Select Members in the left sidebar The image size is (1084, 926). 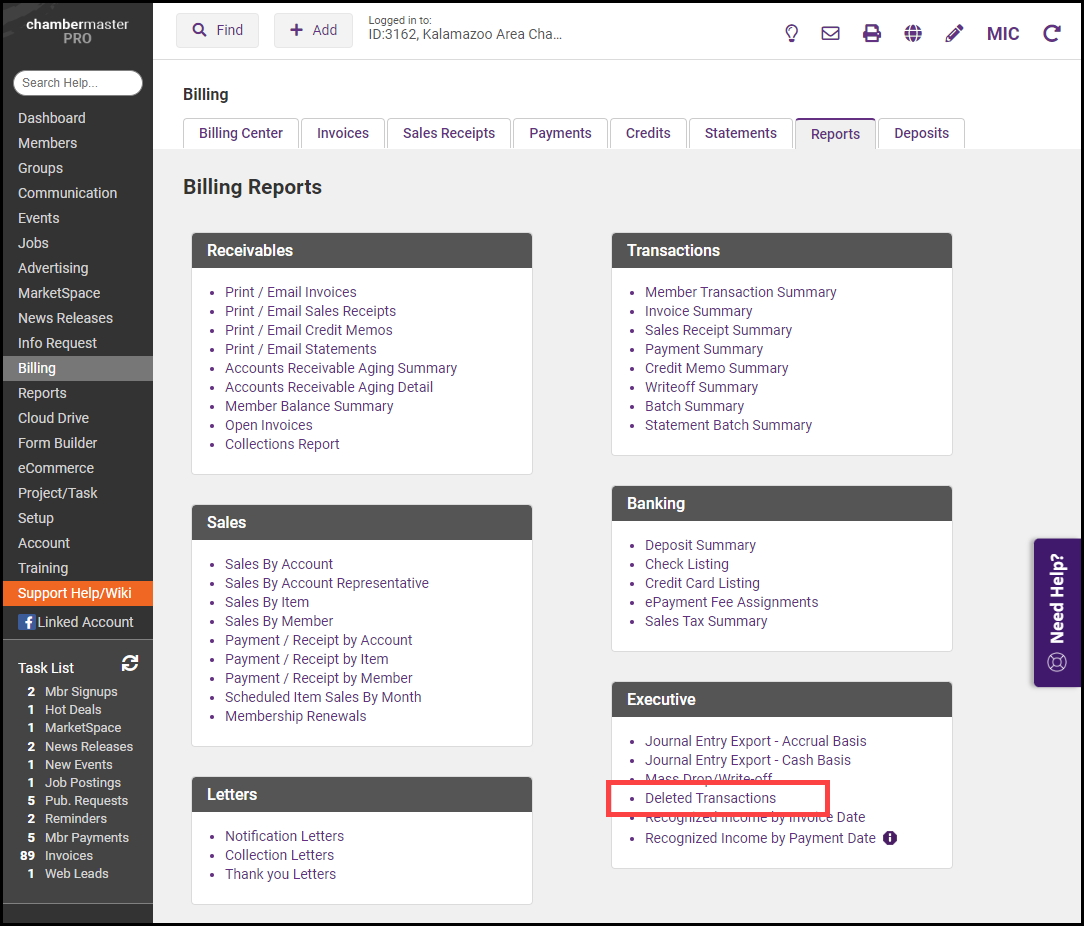click(47, 143)
